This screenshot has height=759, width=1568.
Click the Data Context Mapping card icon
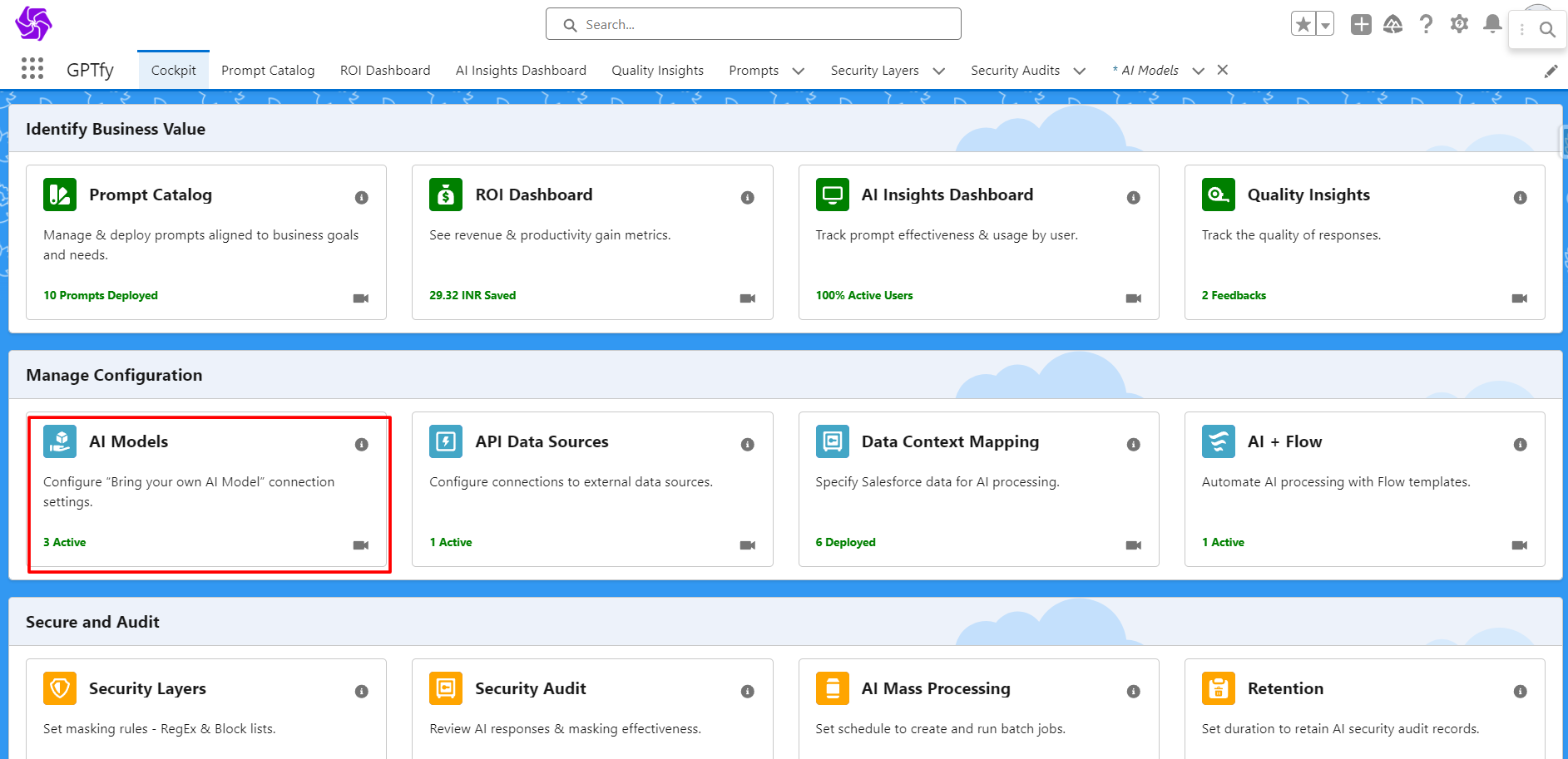[x=832, y=441]
